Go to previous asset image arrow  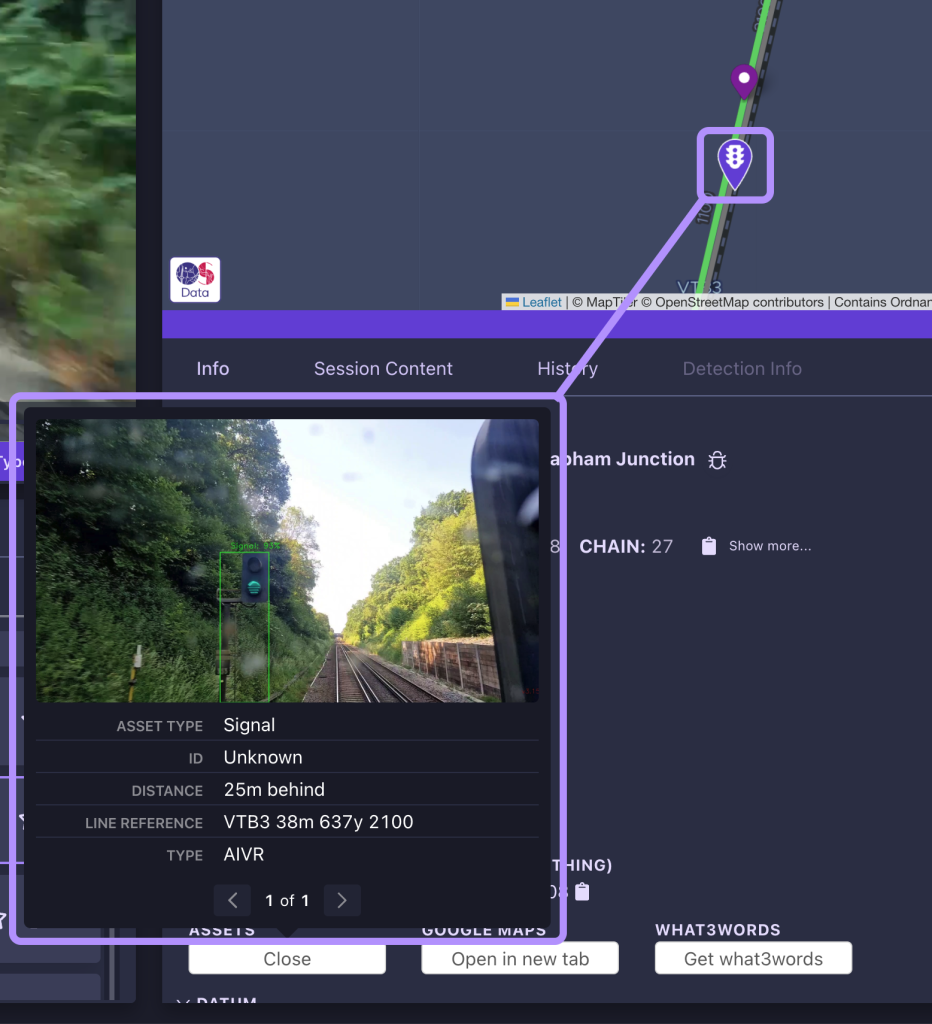tap(233, 901)
